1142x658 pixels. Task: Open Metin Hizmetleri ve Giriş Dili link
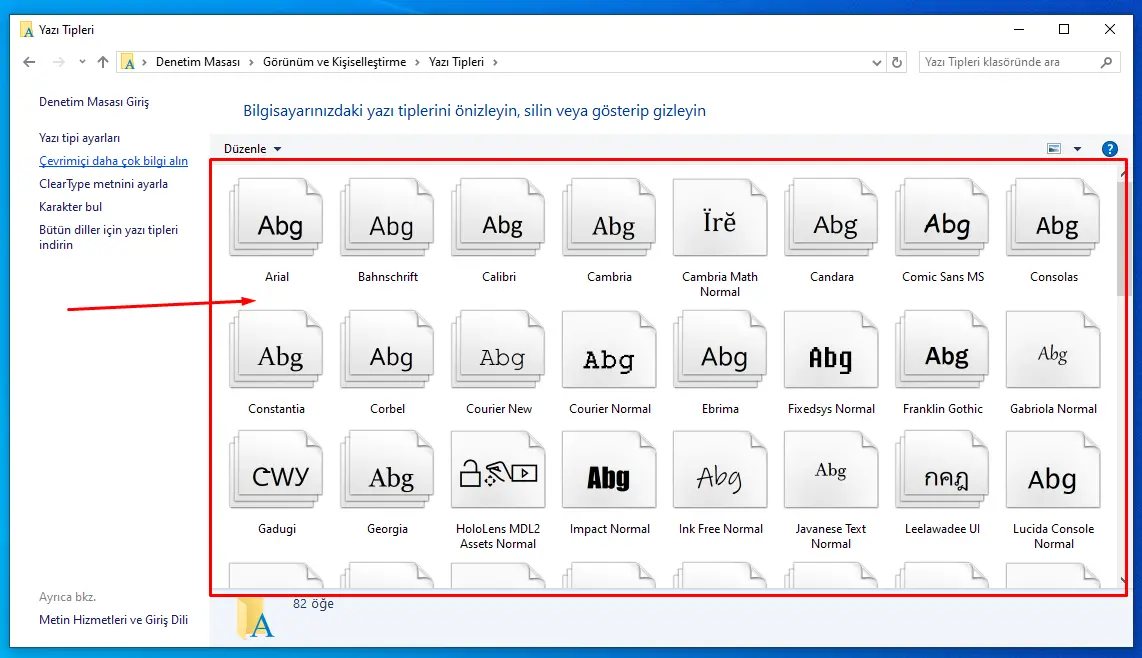tap(114, 620)
